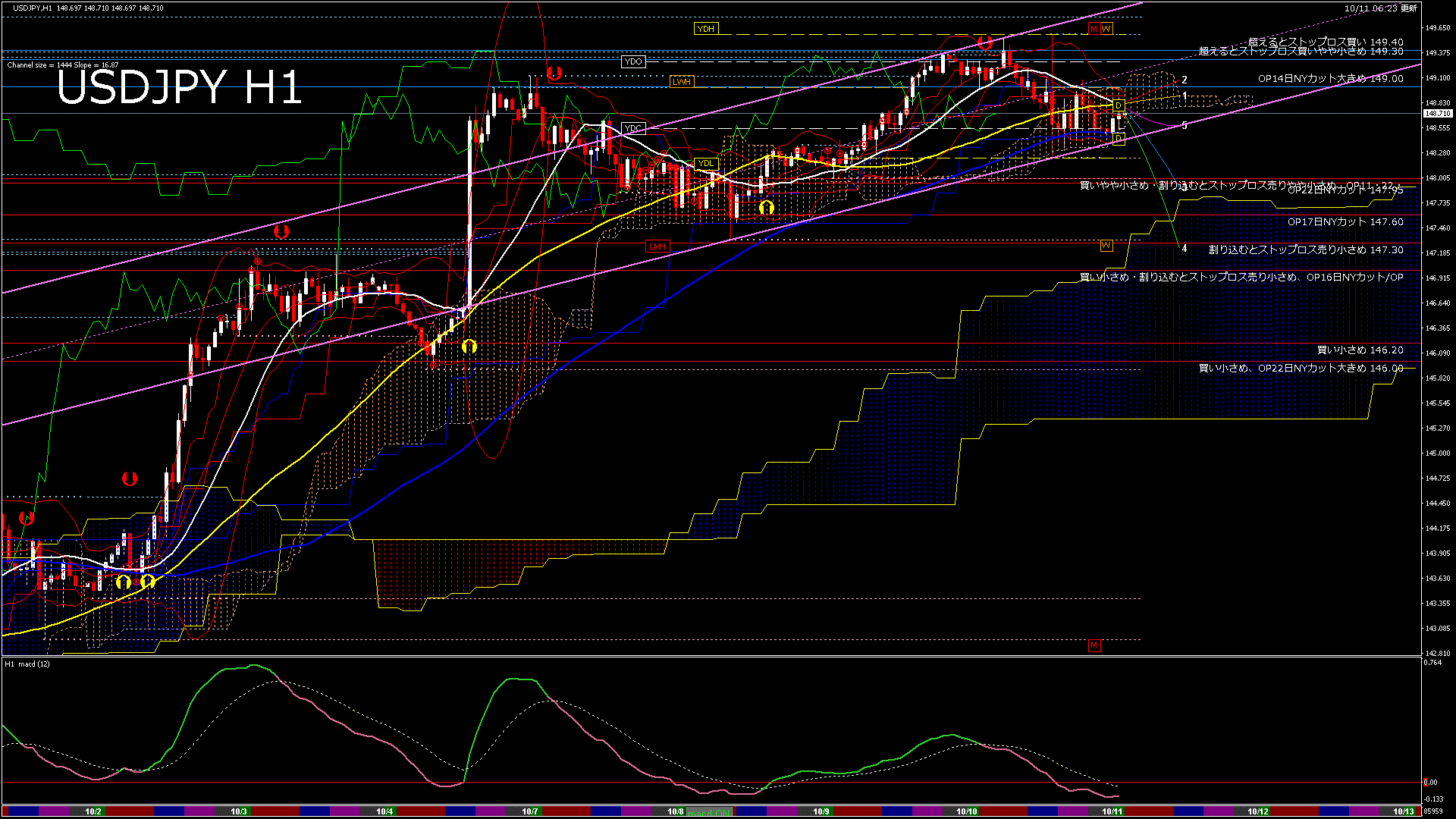Click the 'H1 macd (12)' indicator label
This screenshot has height=819, width=1456.
(x=28, y=664)
